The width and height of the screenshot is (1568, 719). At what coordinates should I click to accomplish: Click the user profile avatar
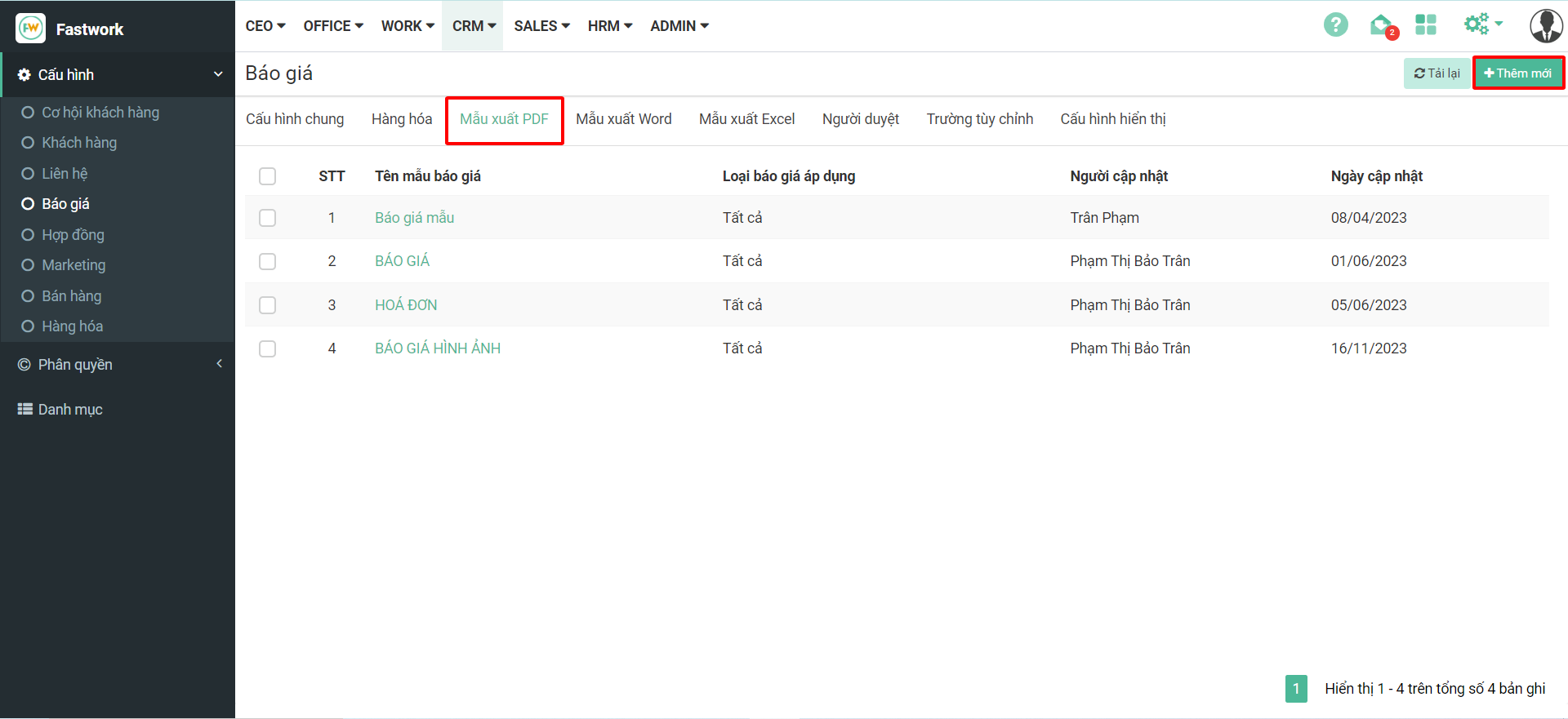(x=1545, y=26)
